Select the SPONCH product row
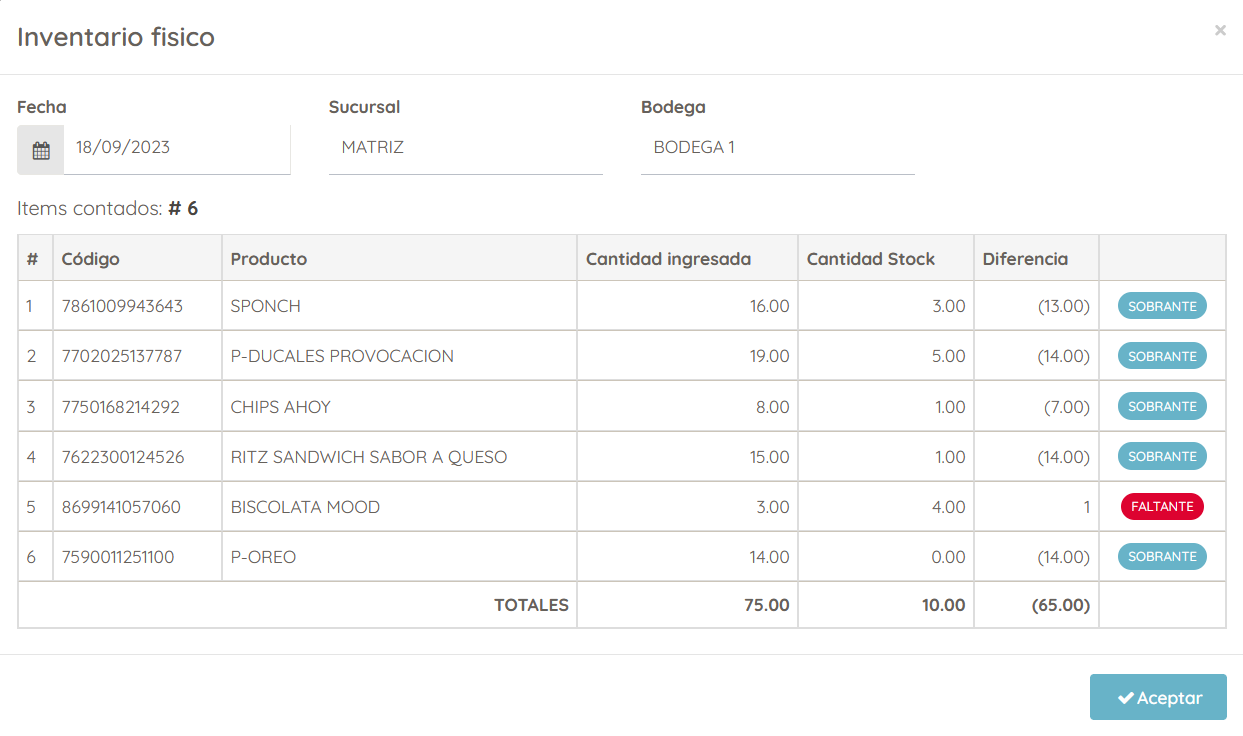 622,306
